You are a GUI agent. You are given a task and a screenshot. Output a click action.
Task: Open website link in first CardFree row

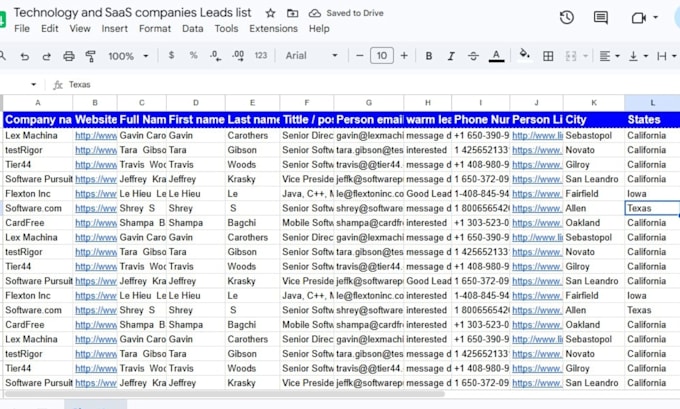coord(96,223)
